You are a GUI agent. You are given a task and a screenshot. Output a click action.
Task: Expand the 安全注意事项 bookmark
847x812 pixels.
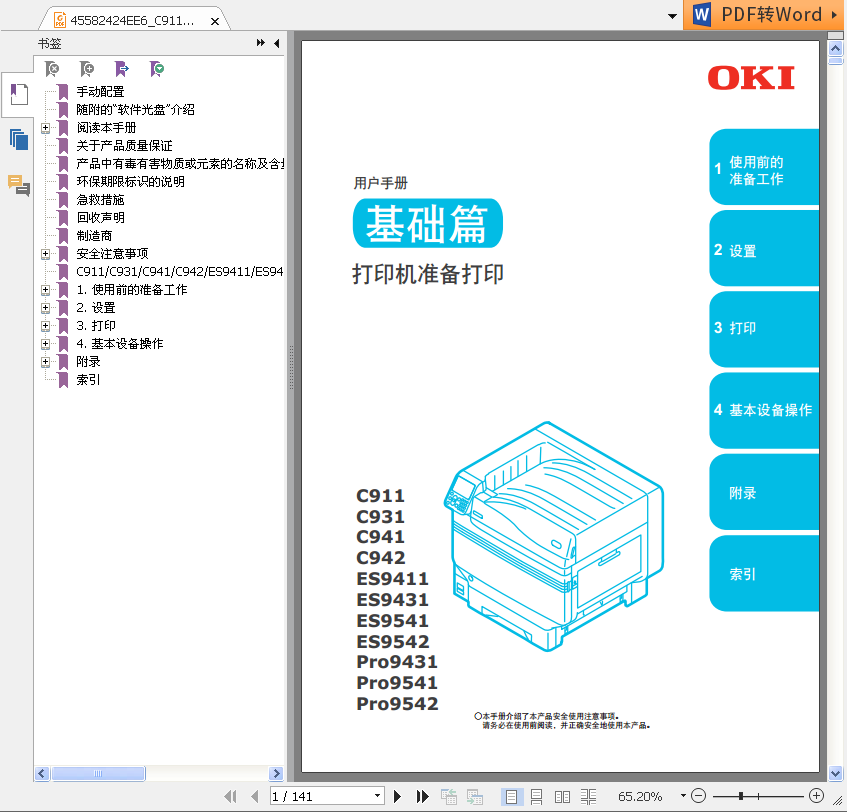pyautogui.click(x=45, y=254)
